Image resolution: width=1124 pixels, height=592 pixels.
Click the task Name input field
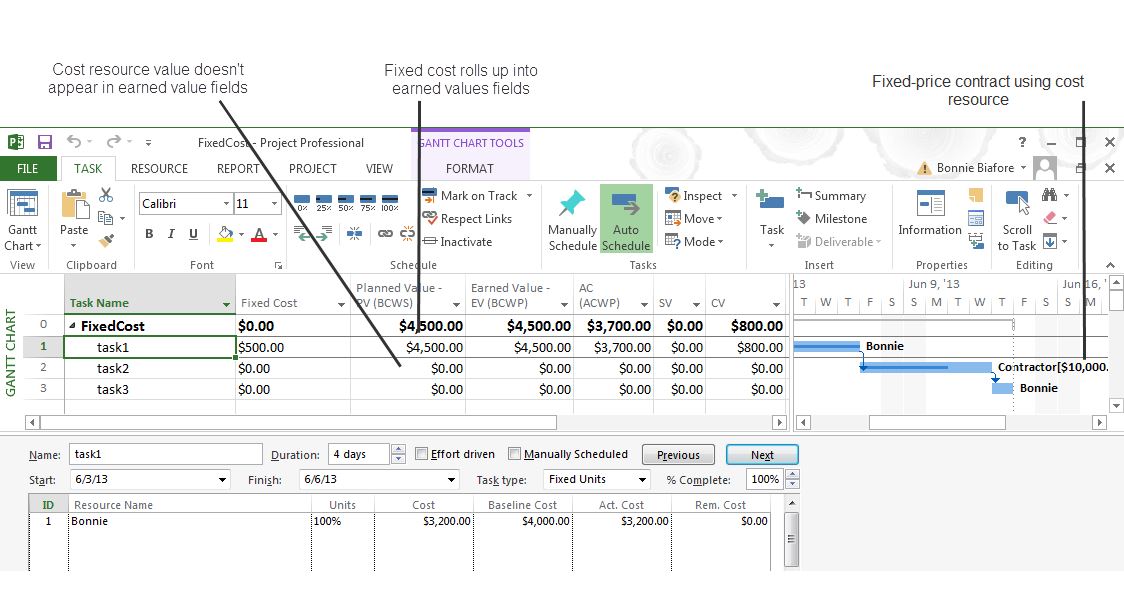point(166,454)
